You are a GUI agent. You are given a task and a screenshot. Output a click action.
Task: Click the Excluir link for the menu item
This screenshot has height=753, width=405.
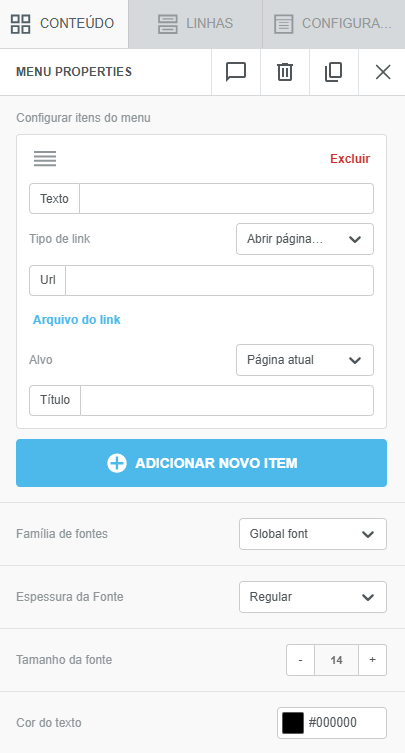pyautogui.click(x=350, y=159)
